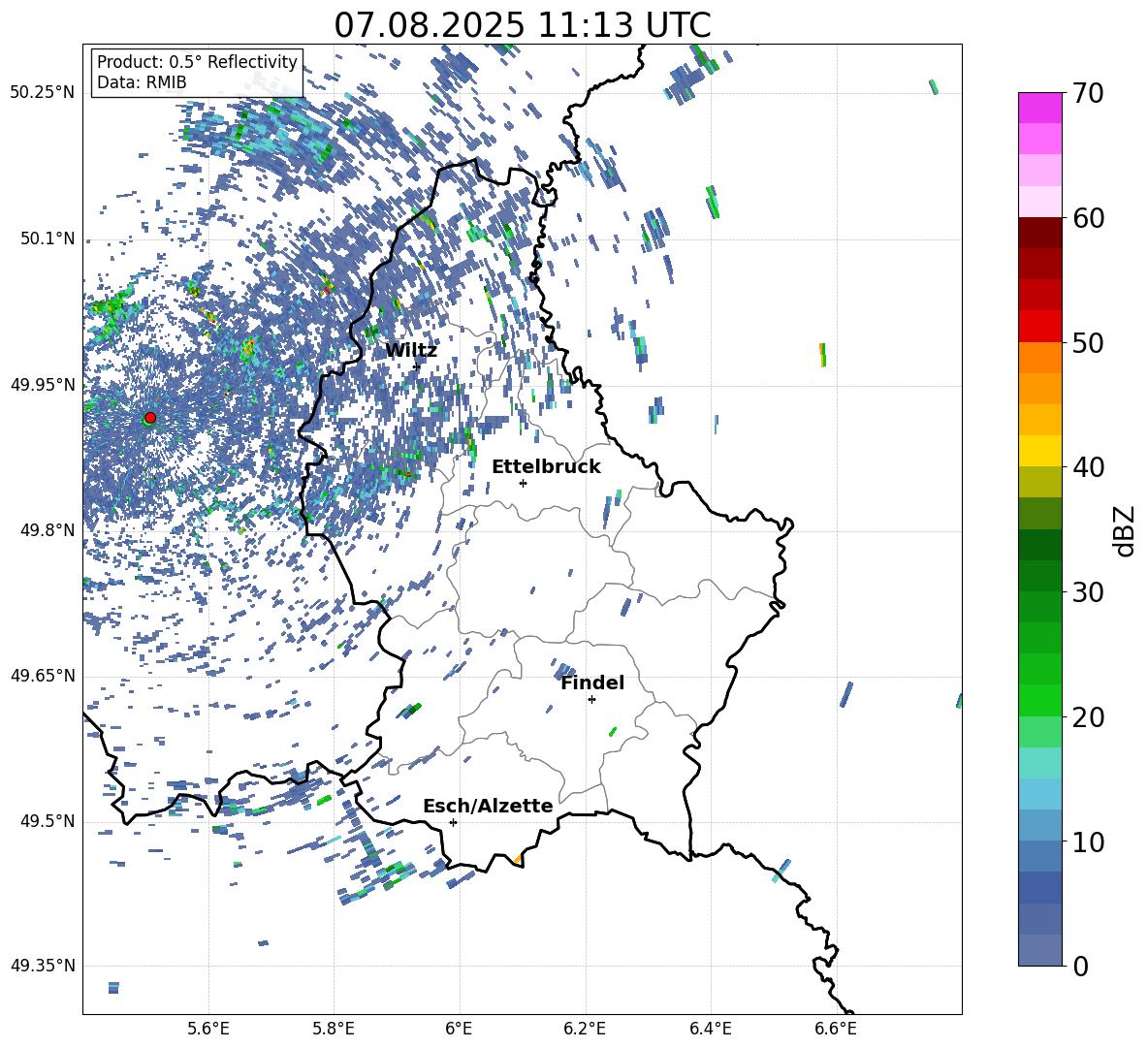Click the magenta color band near 70 dBZ

1039,108
